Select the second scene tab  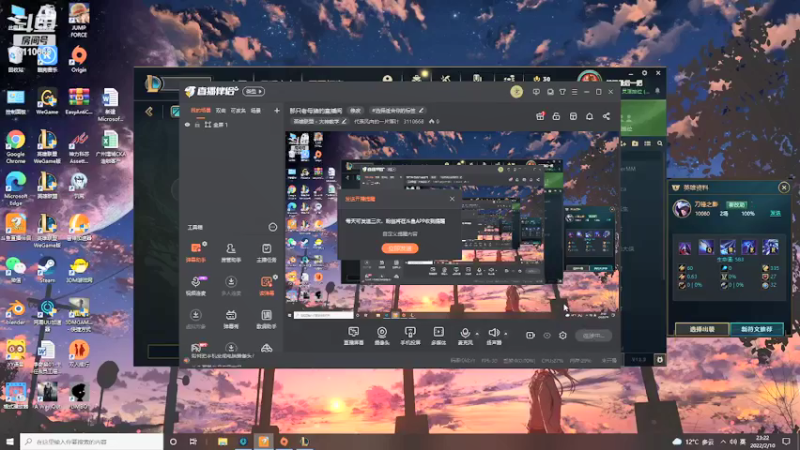pos(220,110)
